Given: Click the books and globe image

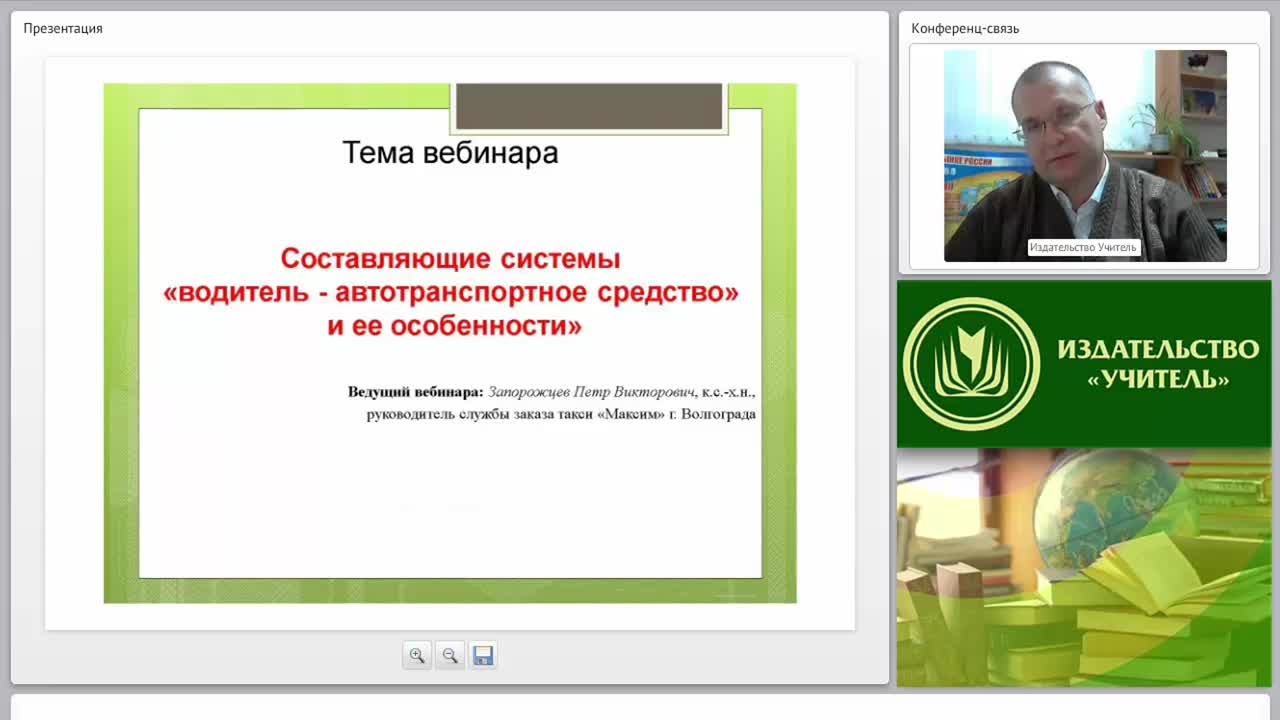Looking at the screenshot, I should tap(1084, 567).
